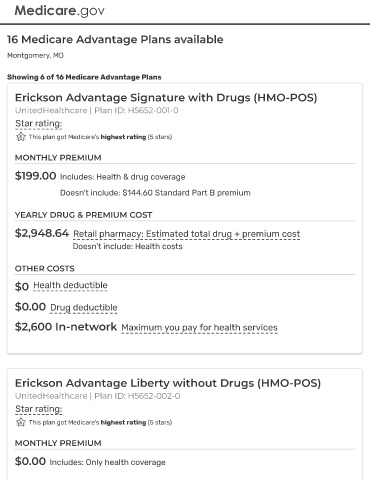This screenshot has height=480, width=370.
Task: Click the $0.00 premium on Liberty plan
Action: point(30,461)
